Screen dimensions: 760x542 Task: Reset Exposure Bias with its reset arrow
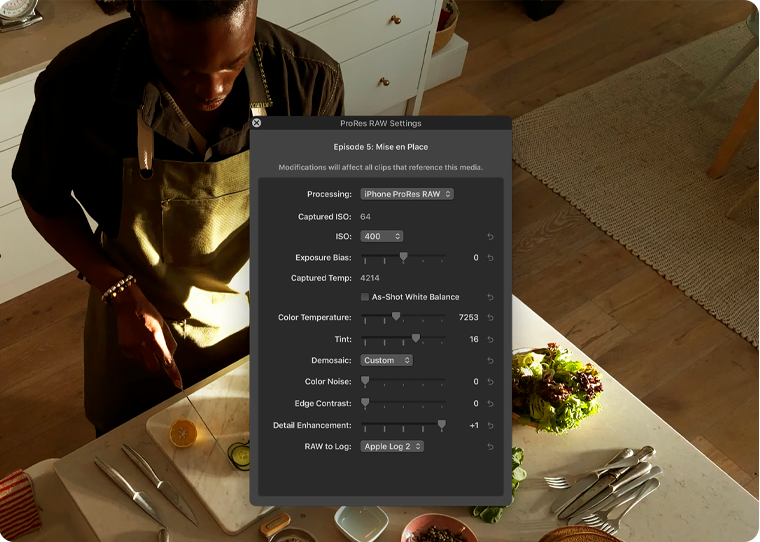click(x=491, y=258)
